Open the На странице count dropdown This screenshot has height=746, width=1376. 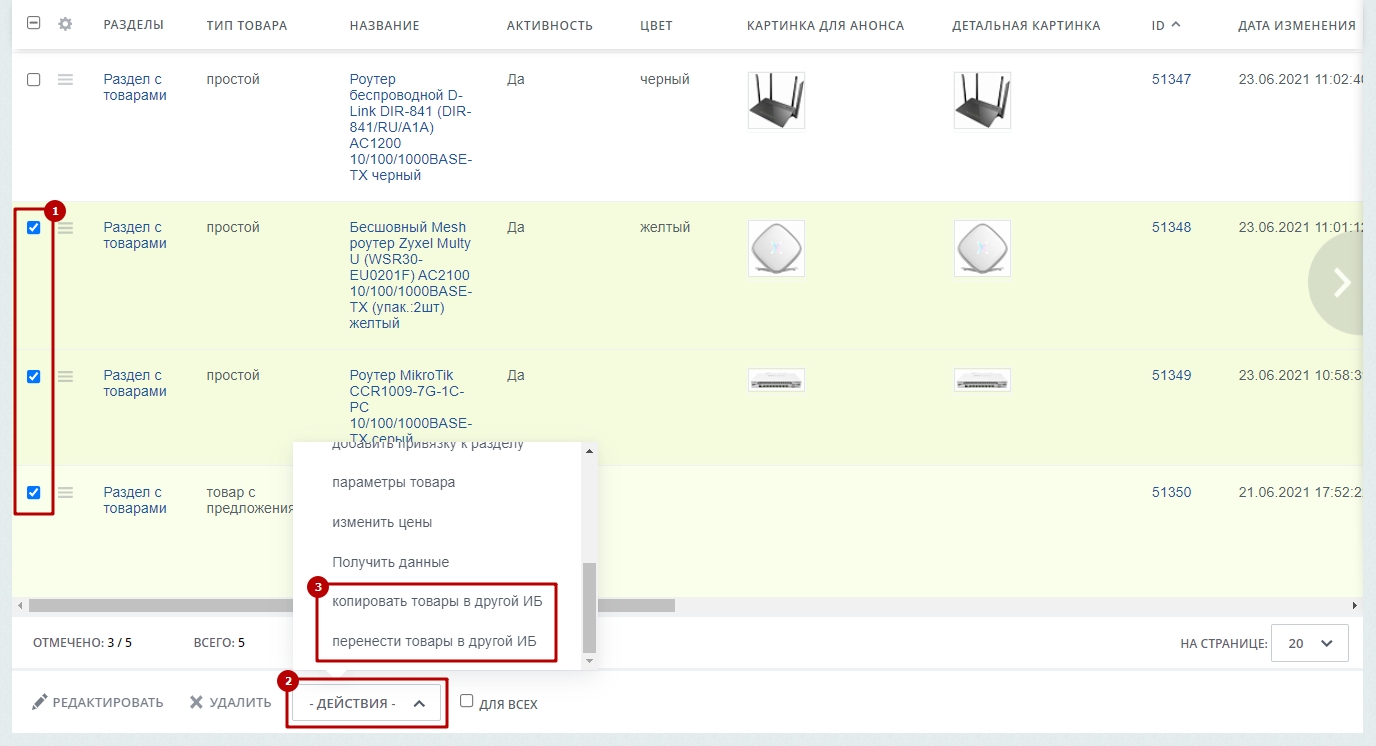[1310, 643]
